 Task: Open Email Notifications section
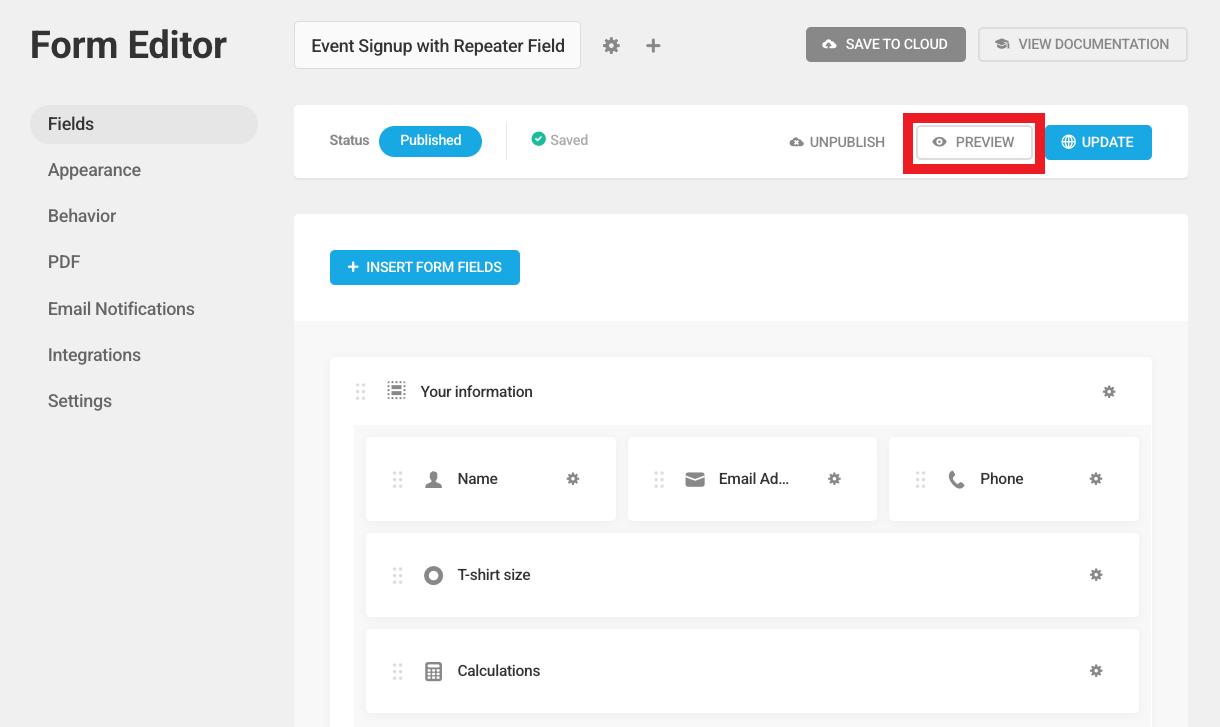point(121,309)
